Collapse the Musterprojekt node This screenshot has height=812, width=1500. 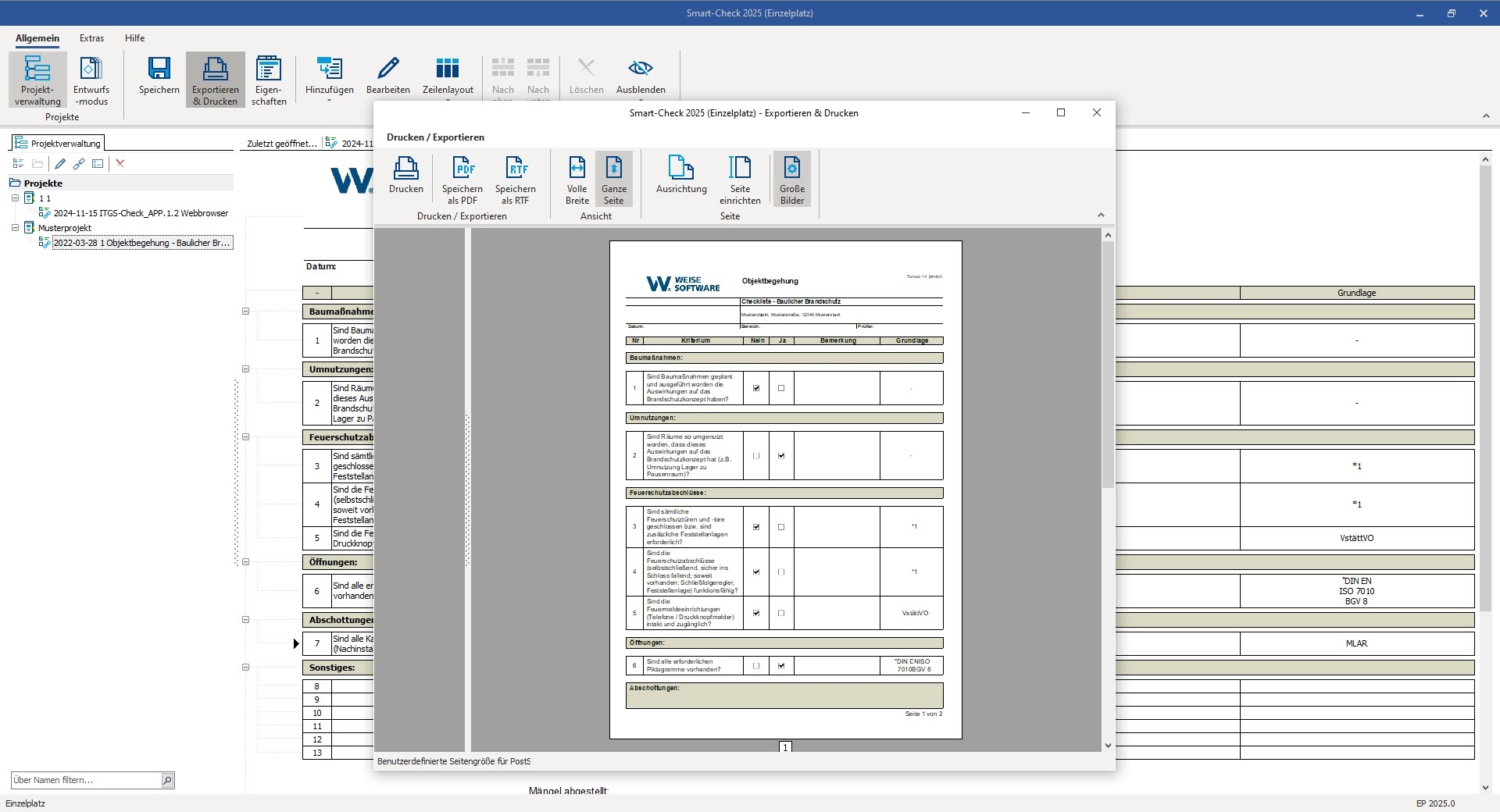[15, 228]
